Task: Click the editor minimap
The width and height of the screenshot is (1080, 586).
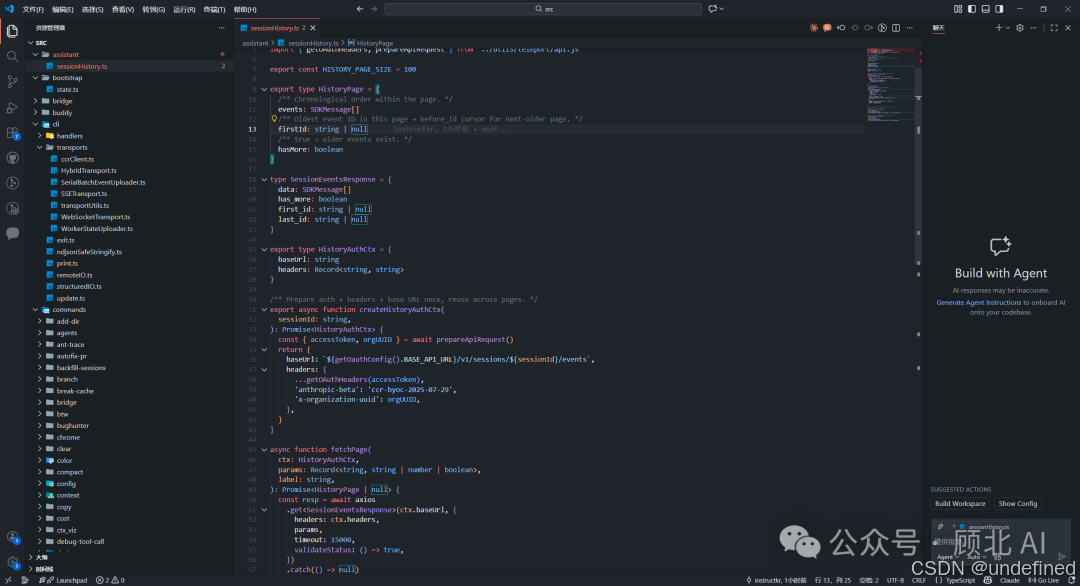Action: pos(891,85)
